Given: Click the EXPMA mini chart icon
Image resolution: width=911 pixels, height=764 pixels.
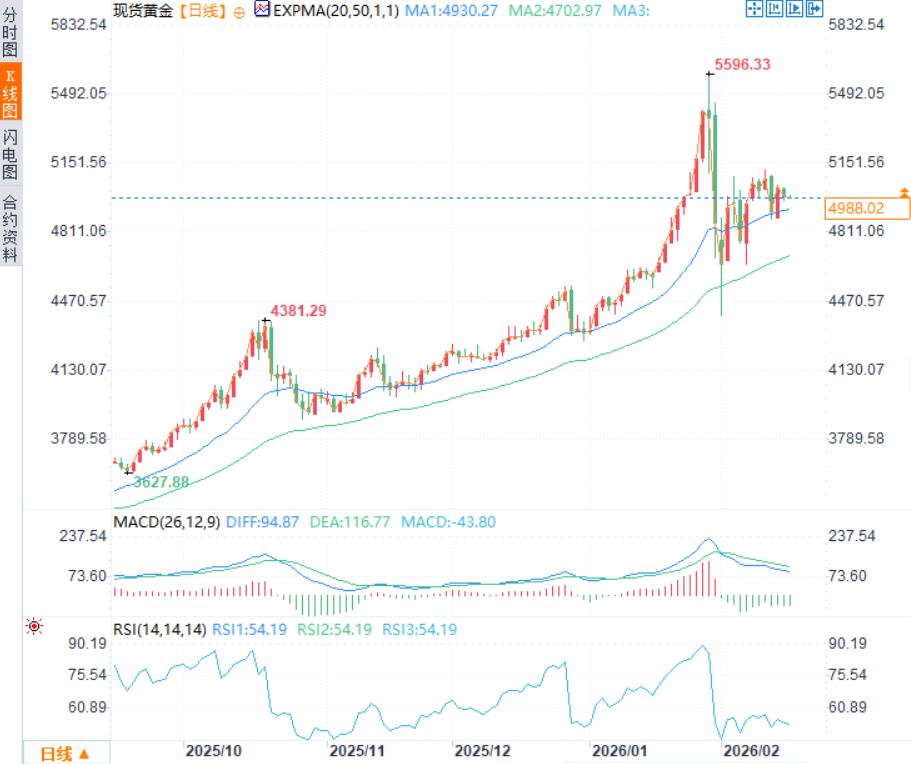Looking at the screenshot, I should [260, 10].
